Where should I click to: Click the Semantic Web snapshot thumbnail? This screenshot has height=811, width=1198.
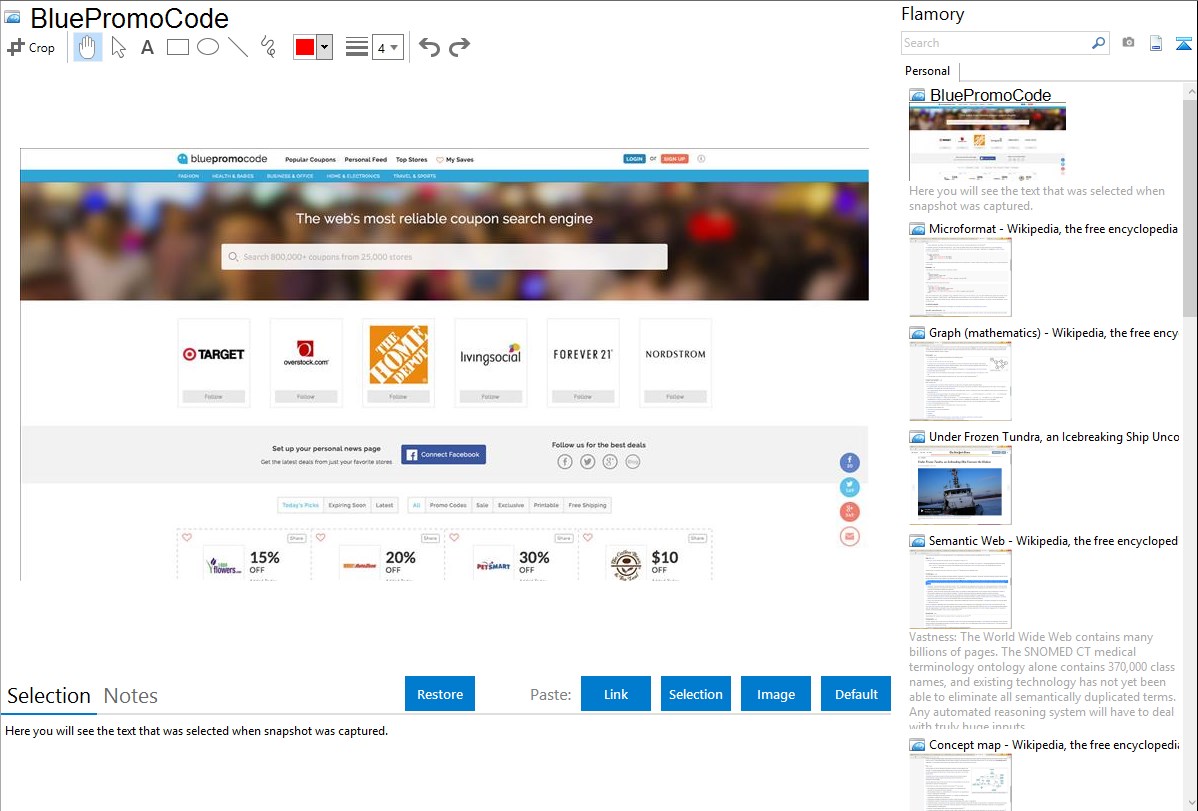point(960,589)
